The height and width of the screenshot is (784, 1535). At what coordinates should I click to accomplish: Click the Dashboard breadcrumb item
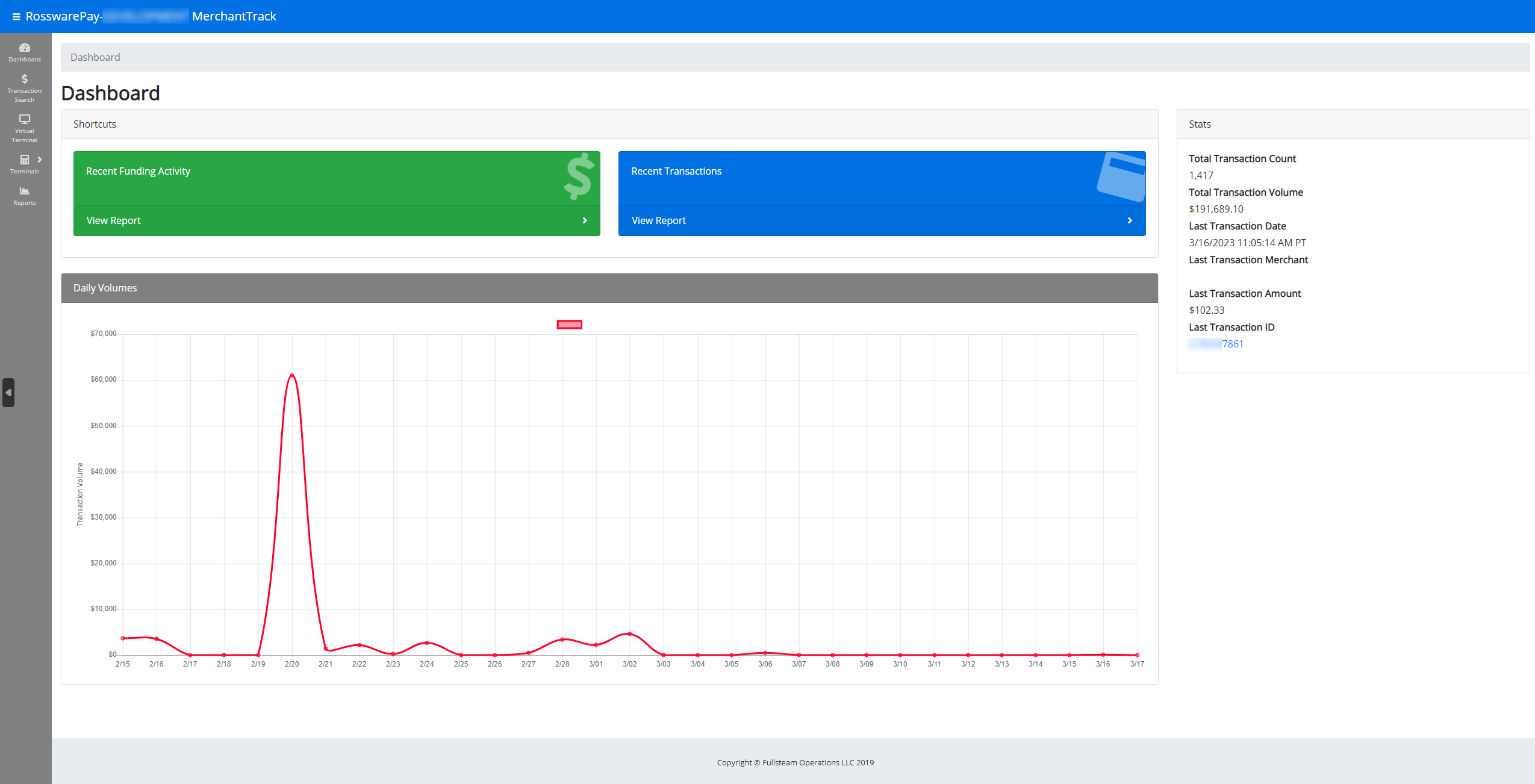95,57
